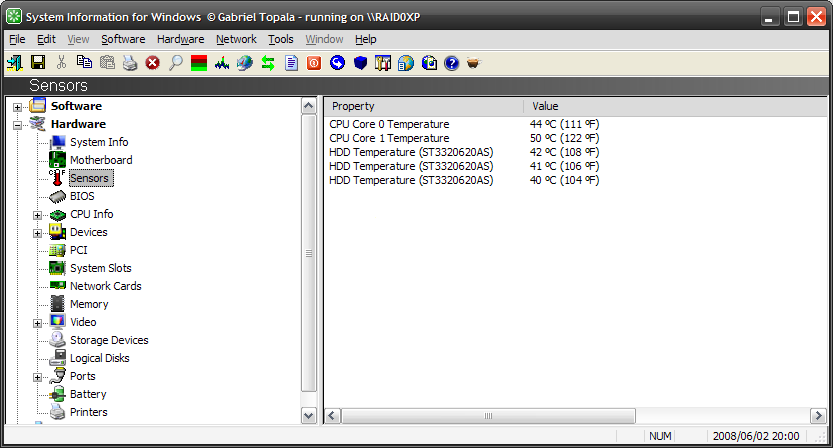
Task: Click the NUM indicator in status bar
Action: [x=660, y=436]
